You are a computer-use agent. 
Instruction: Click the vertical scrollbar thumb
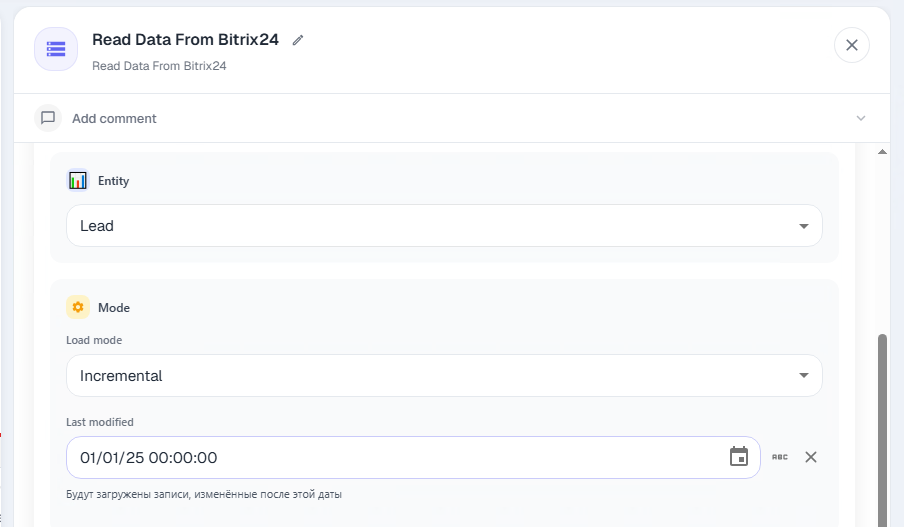point(882,430)
